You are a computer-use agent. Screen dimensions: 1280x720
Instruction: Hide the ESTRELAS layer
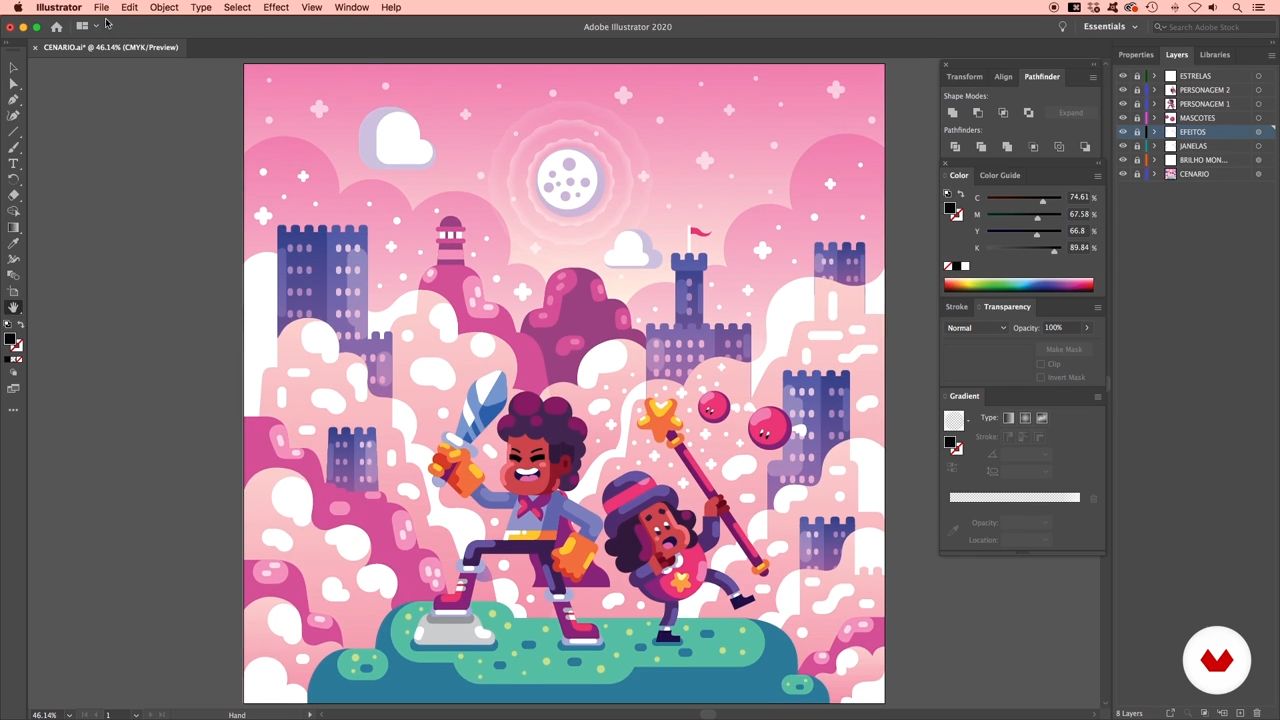(x=1122, y=76)
